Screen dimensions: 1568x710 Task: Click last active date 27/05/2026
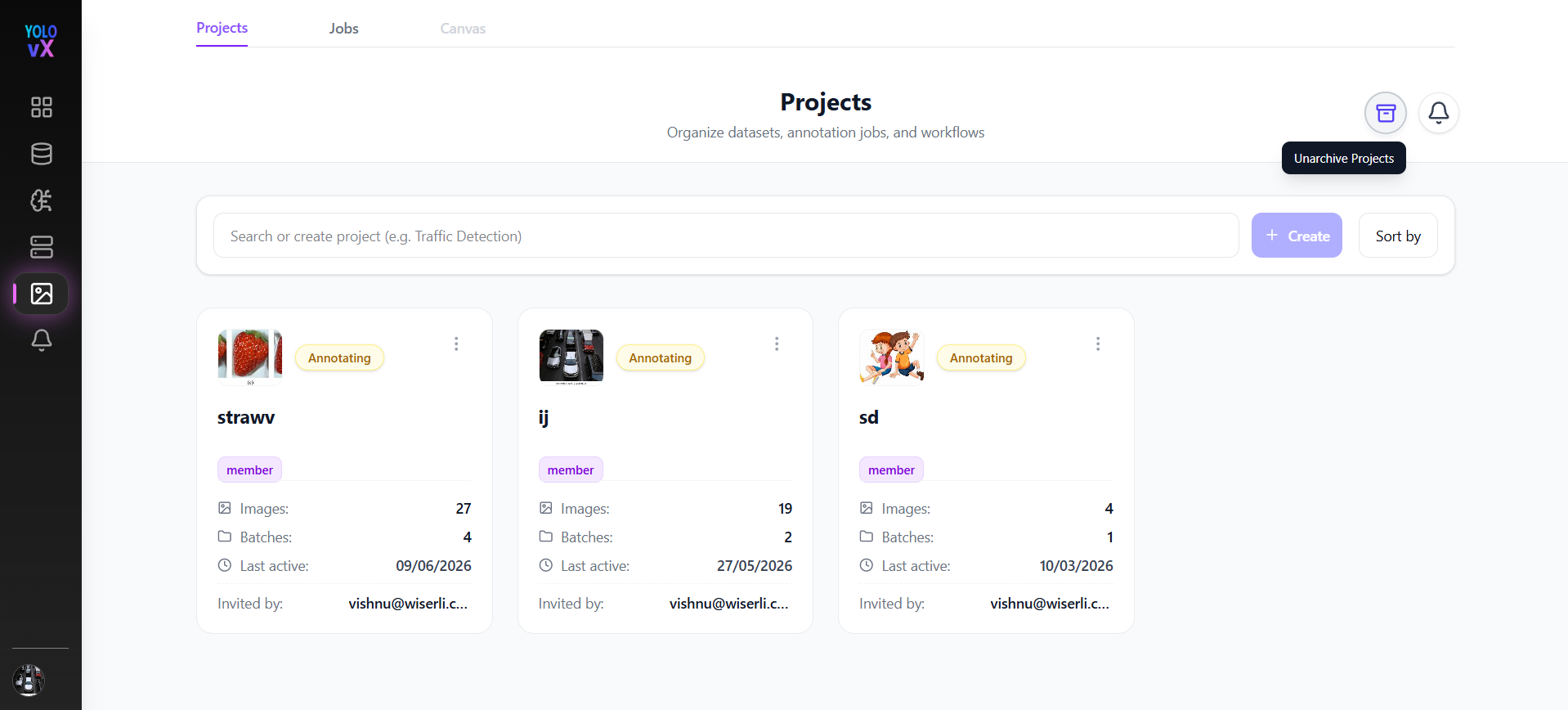coord(755,566)
